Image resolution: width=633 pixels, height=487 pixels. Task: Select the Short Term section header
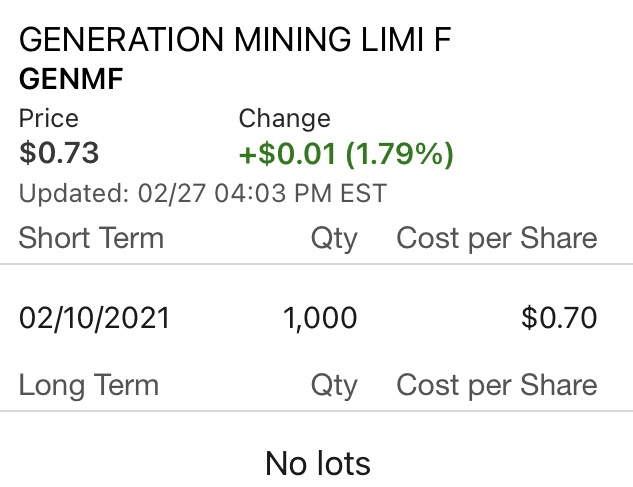(91, 238)
